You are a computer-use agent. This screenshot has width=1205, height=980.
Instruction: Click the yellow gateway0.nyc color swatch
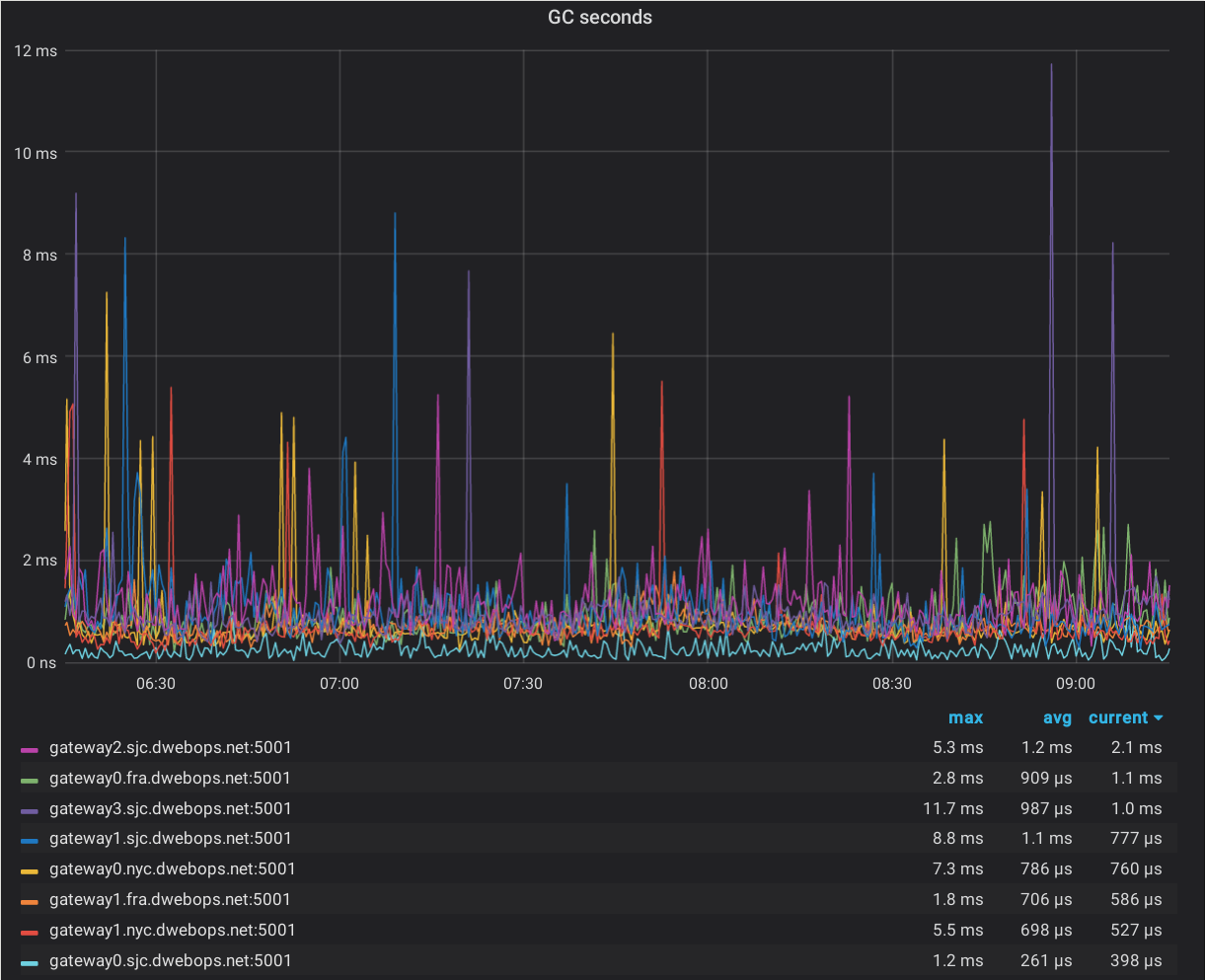tap(29, 870)
